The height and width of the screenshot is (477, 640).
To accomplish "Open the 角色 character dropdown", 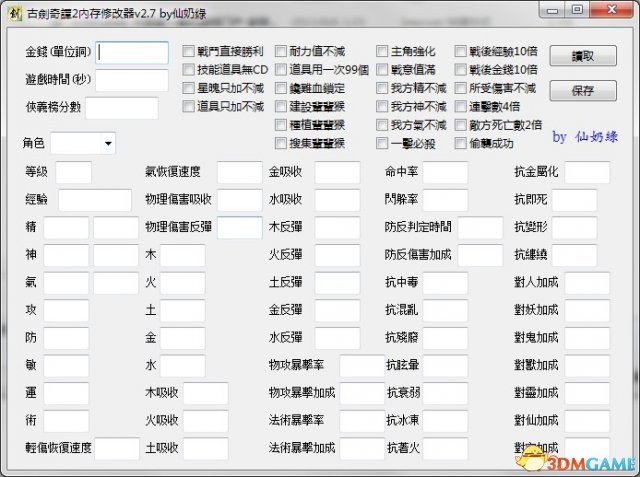I will [83, 143].
